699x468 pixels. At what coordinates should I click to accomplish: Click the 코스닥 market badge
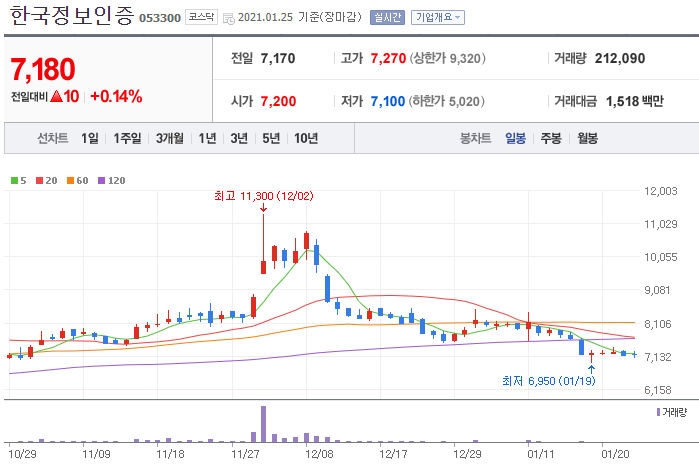pyautogui.click(x=201, y=17)
